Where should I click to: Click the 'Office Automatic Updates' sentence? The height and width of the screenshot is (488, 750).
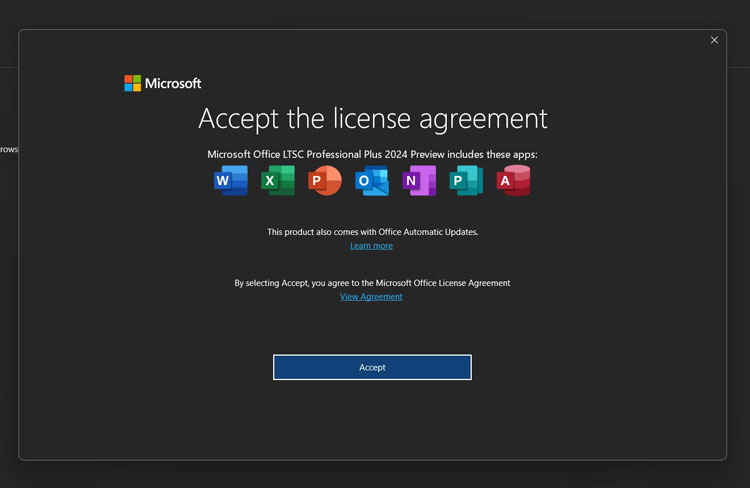(373, 232)
